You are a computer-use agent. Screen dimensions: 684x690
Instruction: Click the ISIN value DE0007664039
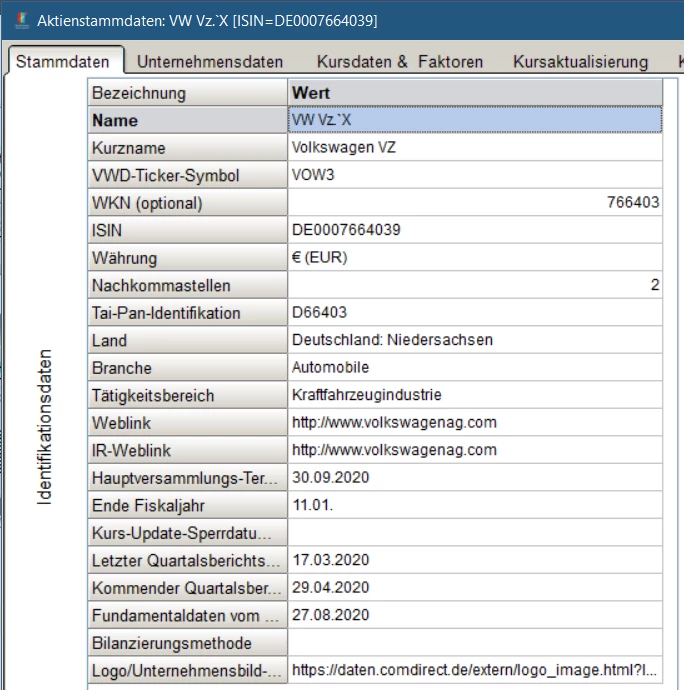coord(475,230)
